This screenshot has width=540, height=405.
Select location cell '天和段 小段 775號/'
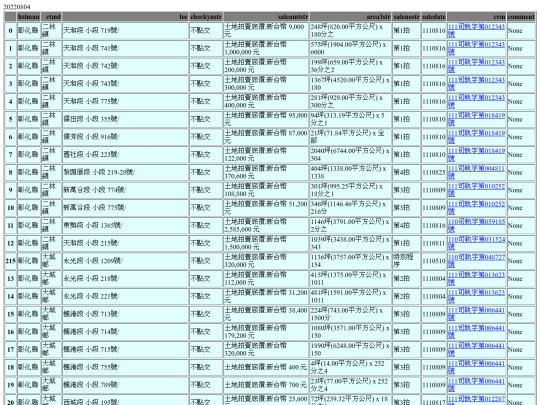[x=125, y=102]
